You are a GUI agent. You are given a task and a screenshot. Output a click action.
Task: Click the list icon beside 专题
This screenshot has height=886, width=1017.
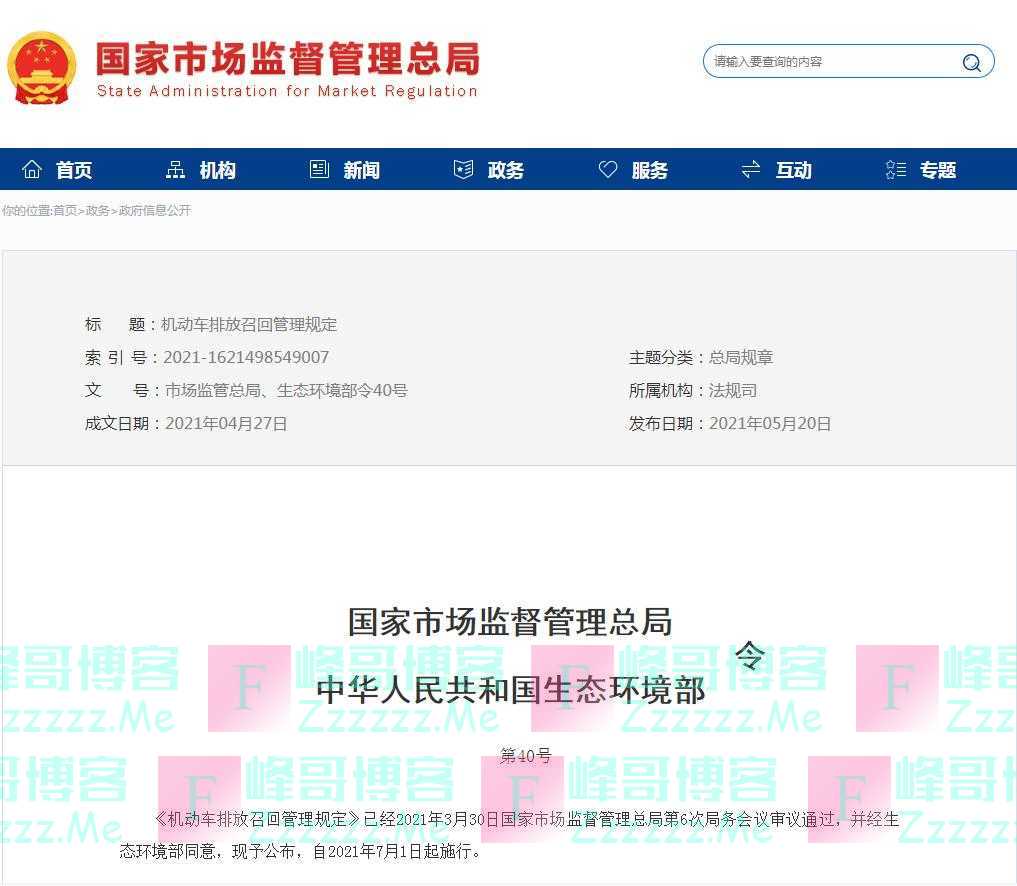click(895, 170)
